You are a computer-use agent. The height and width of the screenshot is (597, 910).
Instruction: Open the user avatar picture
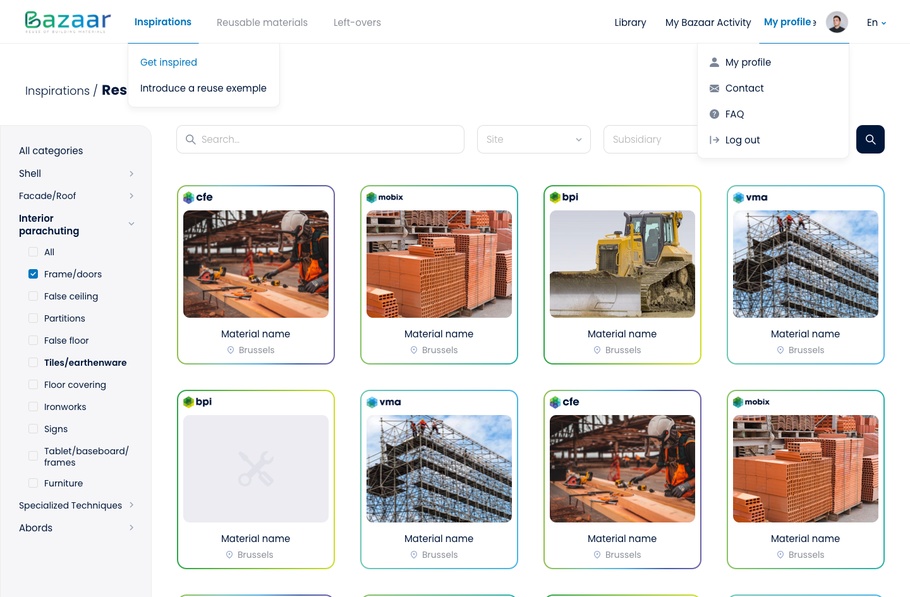pos(837,22)
